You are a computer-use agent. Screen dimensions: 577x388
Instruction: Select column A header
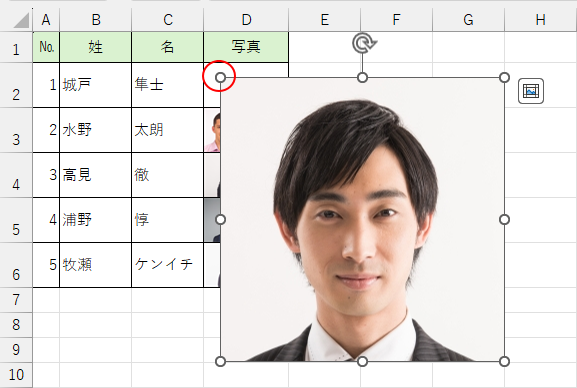(46, 20)
